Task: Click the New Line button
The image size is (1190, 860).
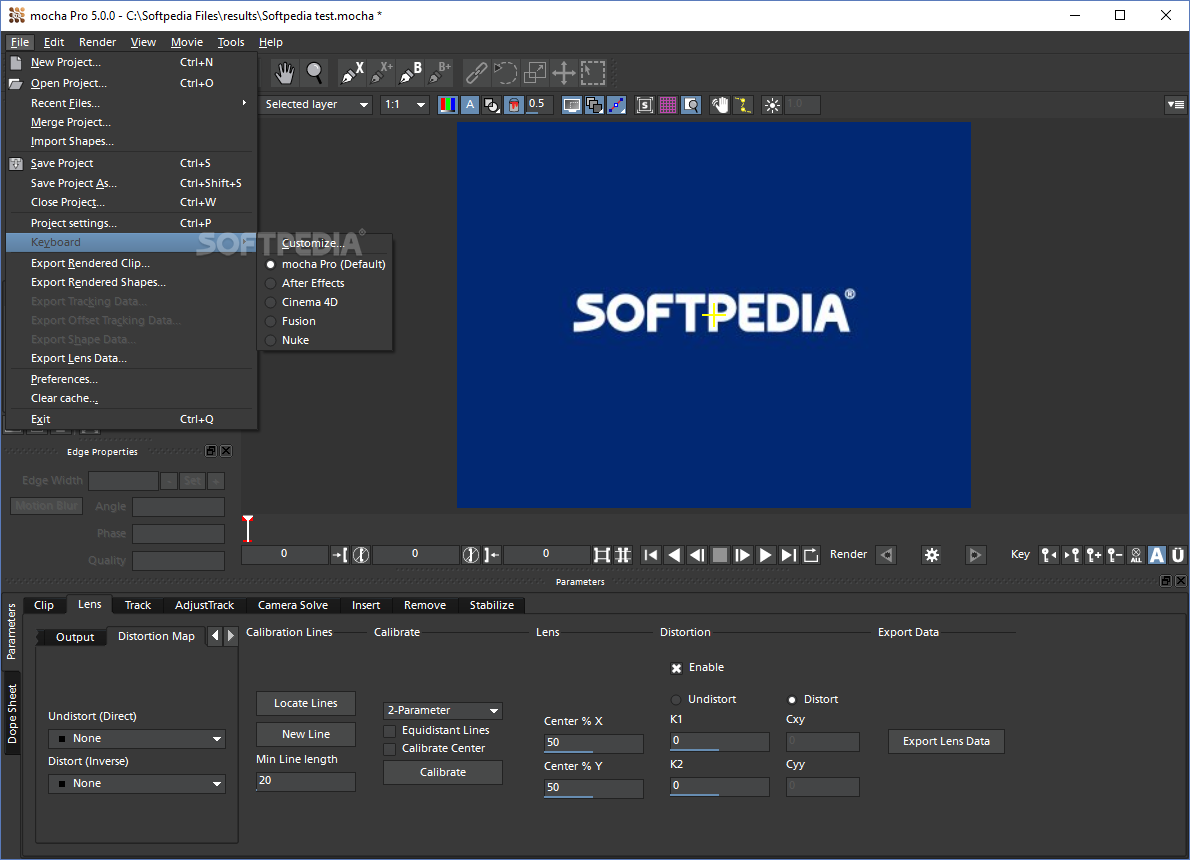Action: [x=306, y=734]
